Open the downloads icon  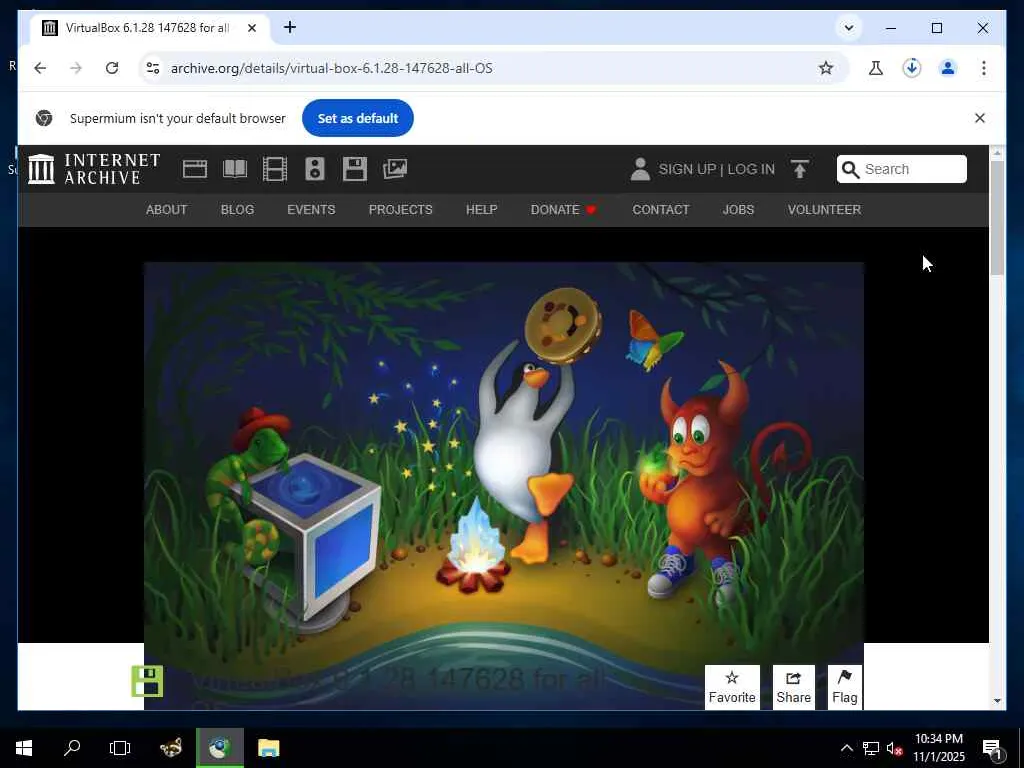pyautogui.click(x=912, y=68)
